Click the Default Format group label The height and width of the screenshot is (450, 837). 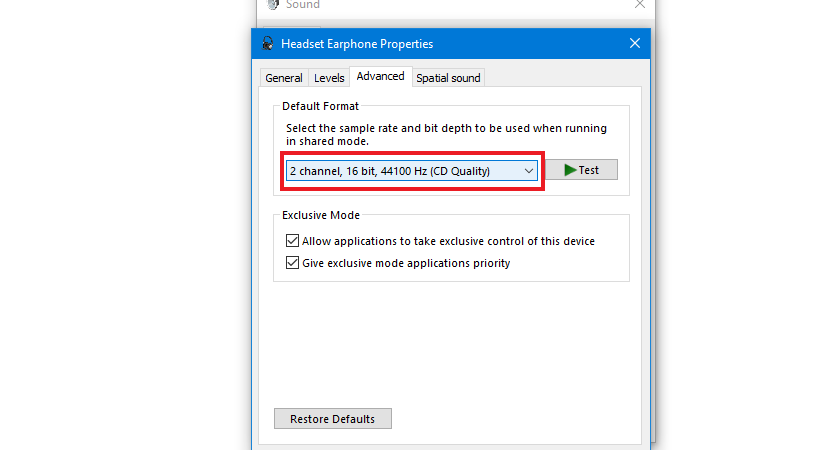point(320,106)
